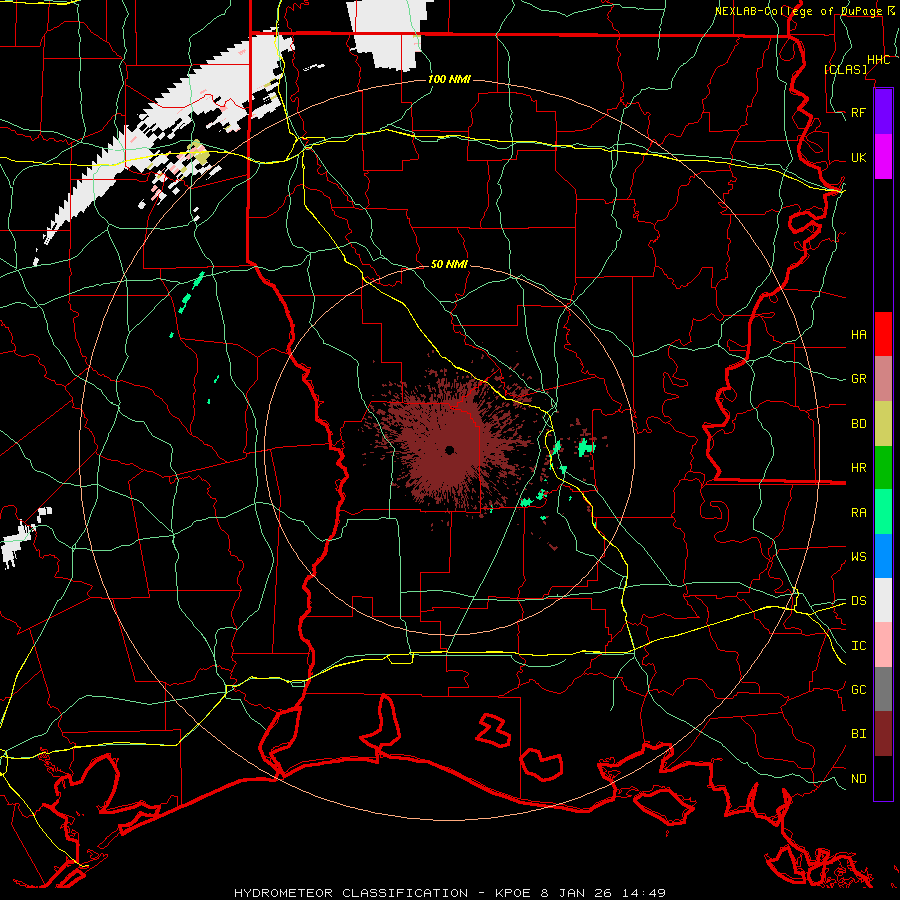Click the GC gray legend swatch
This screenshot has height=900, width=900.
[883, 689]
